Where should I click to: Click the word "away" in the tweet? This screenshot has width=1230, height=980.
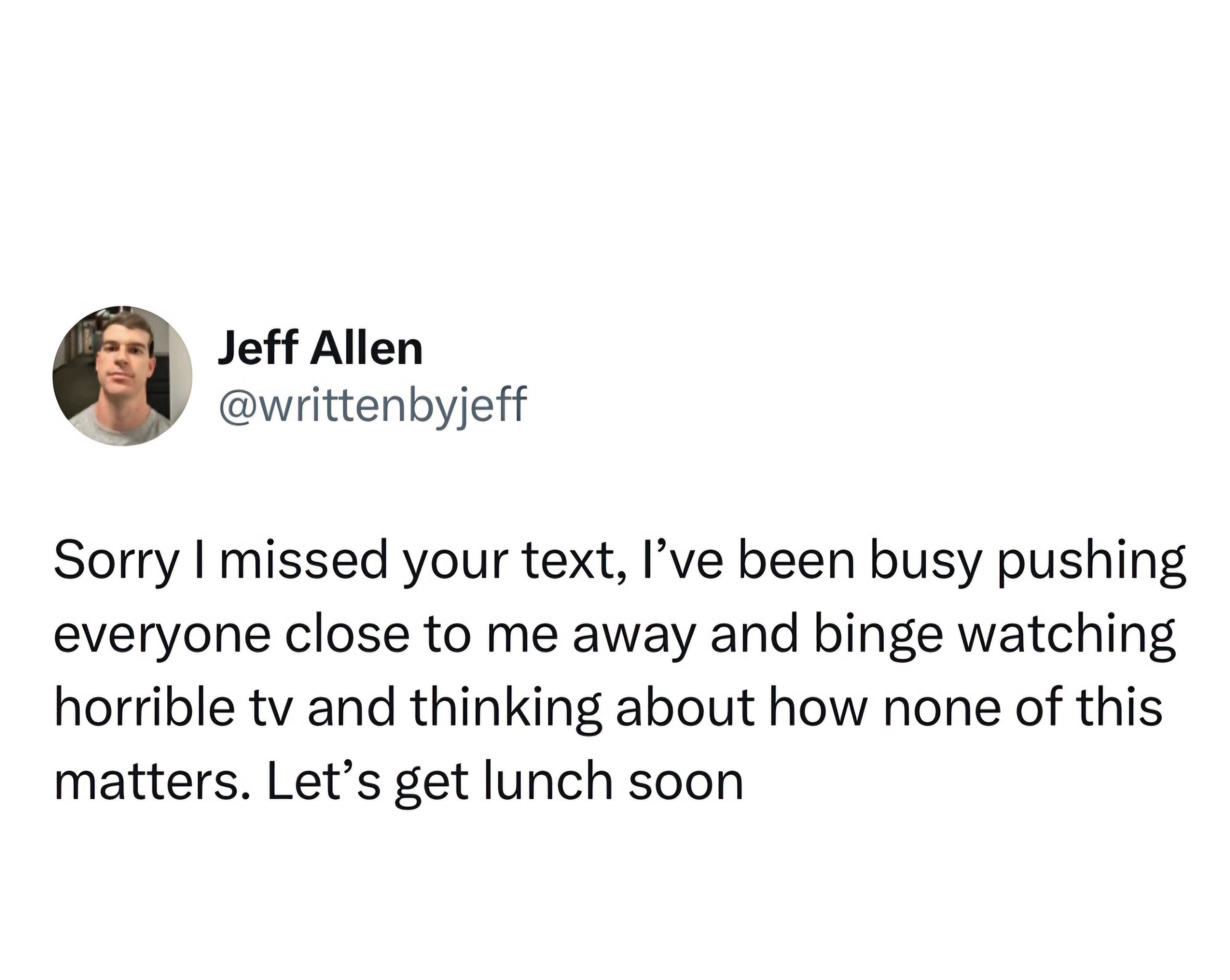(634, 639)
